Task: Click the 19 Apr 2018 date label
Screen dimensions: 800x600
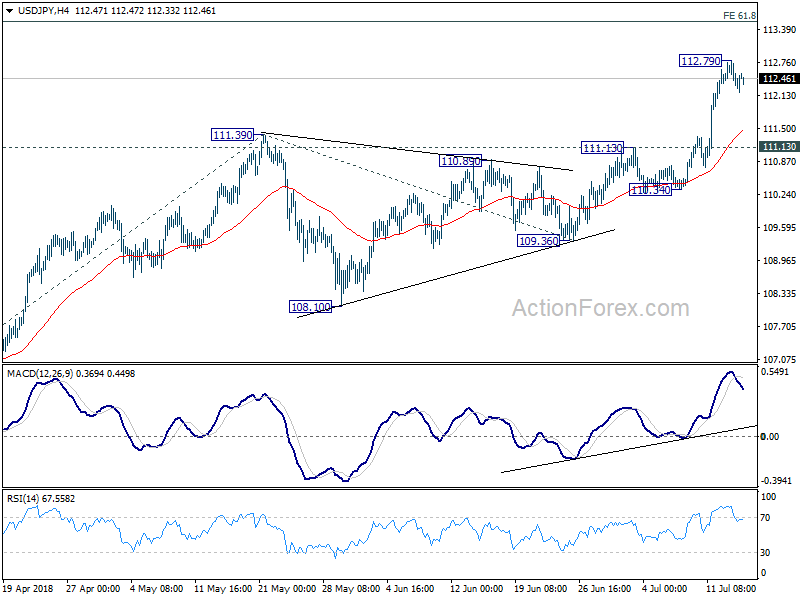Action: [x=28, y=588]
